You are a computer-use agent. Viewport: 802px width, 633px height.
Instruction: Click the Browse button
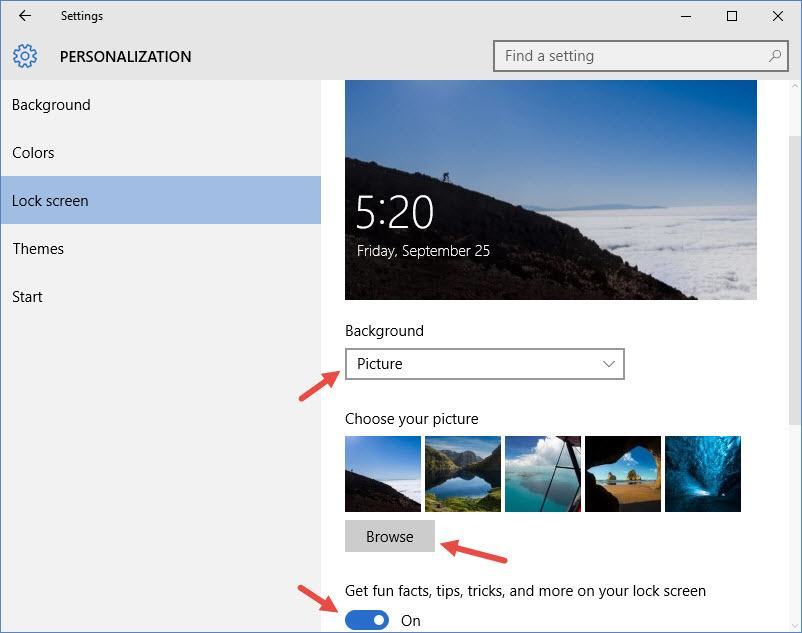pyautogui.click(x=390, y=536)
